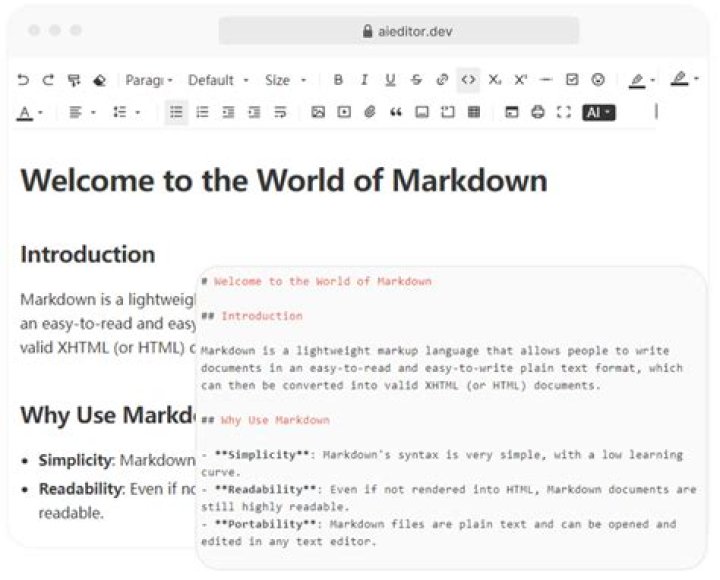Open the font color picker

pyautogui.click(x=29, y=113)
